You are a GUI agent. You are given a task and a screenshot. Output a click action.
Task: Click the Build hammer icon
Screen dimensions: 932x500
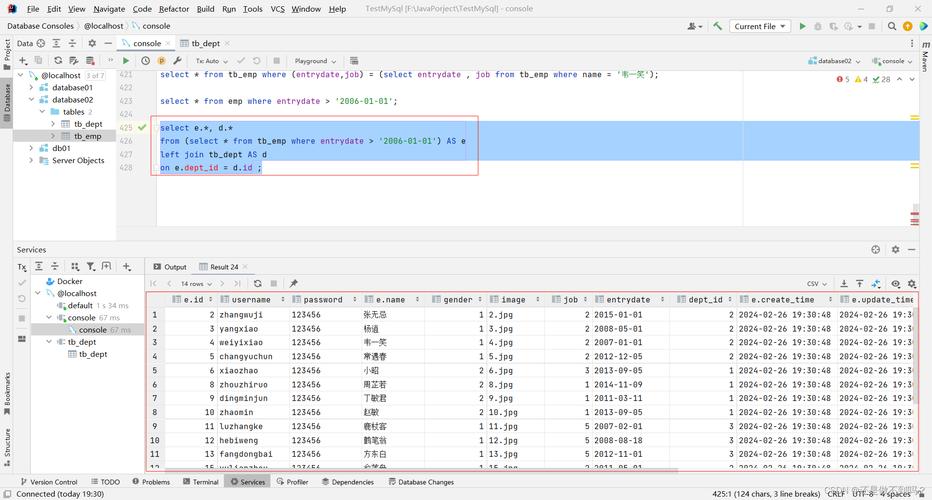718,26
